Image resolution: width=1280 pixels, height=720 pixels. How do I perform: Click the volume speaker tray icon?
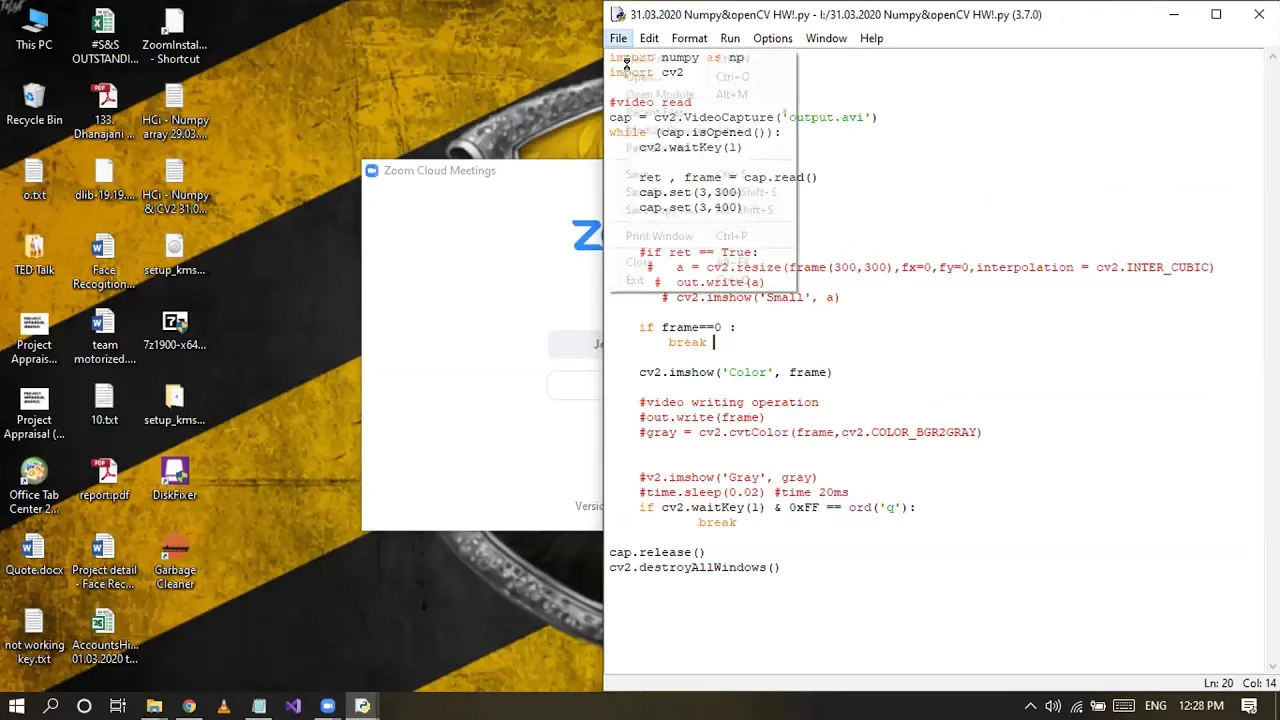click(x=1053, y=706)
